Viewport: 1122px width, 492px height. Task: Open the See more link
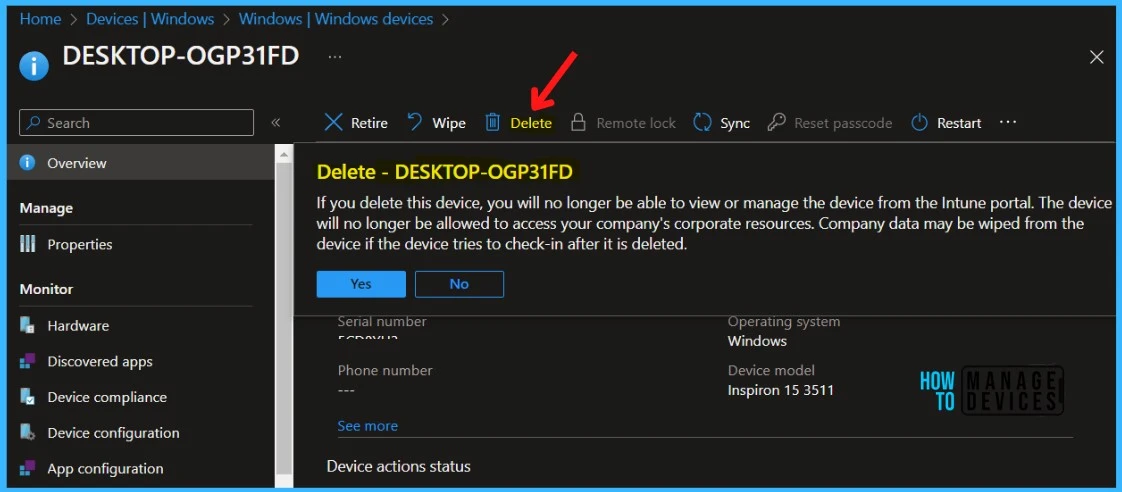367,425
